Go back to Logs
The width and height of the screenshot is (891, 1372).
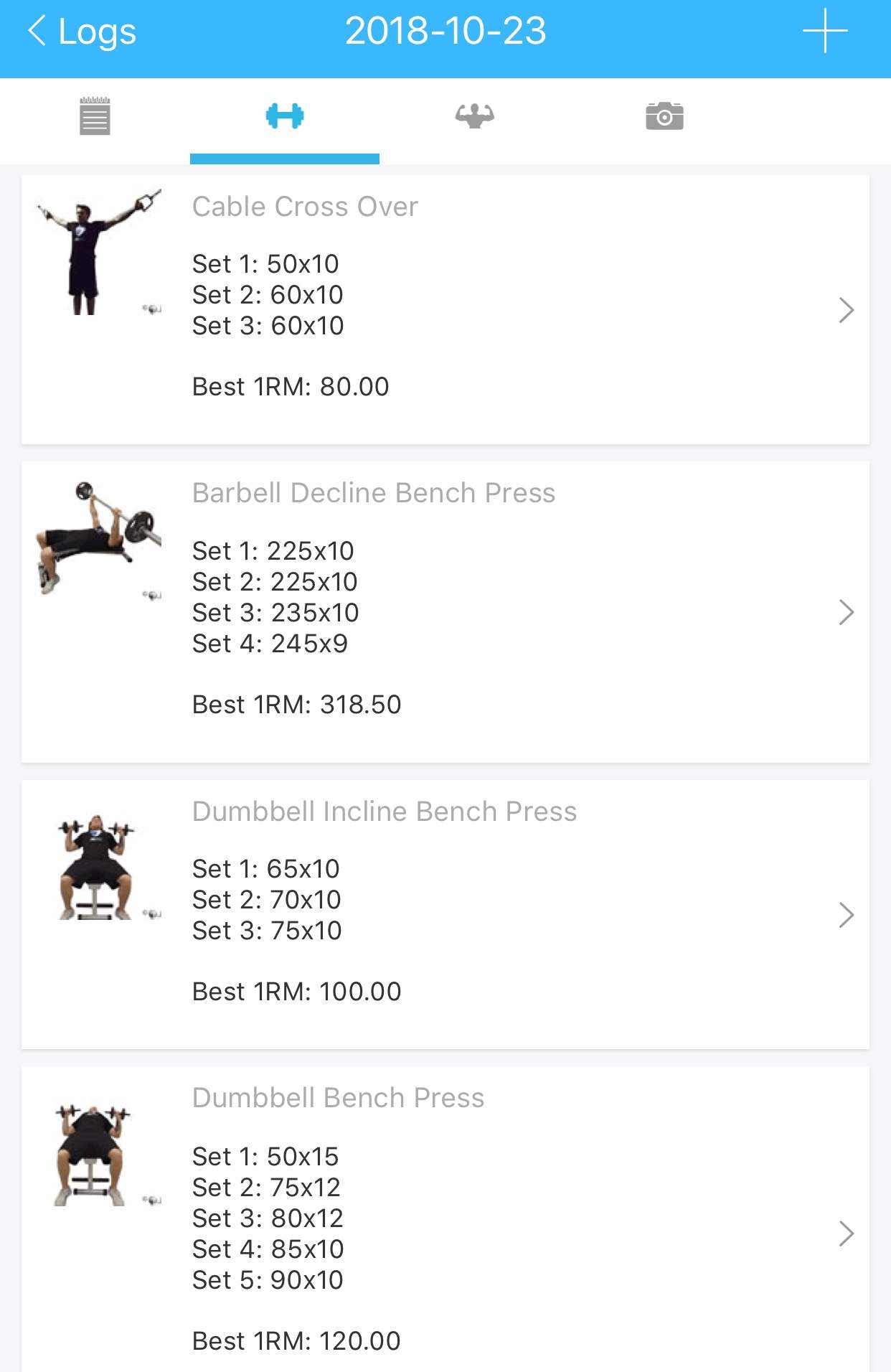pyautogui.click(x=82, y=32)
